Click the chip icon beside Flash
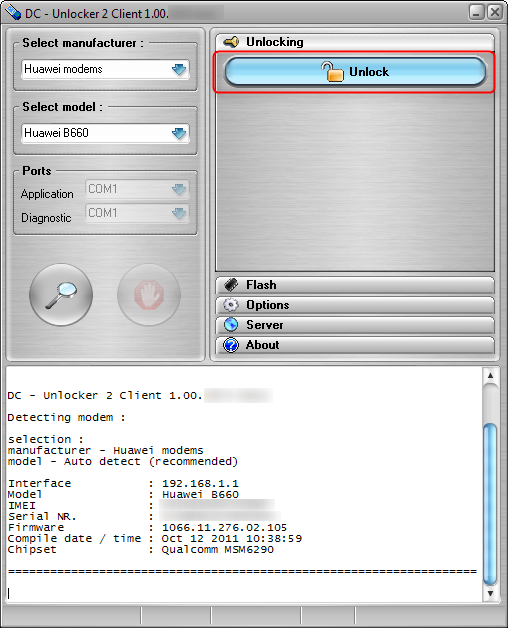This screenshot has height=628, width=508. (231, 285)
